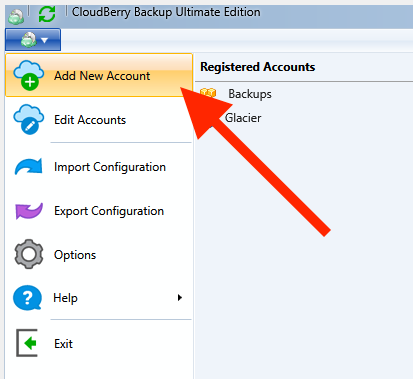Click the yellow boxes icon next to Backups
The width and height of the screenshot is (413, 379).
[208, 93]
